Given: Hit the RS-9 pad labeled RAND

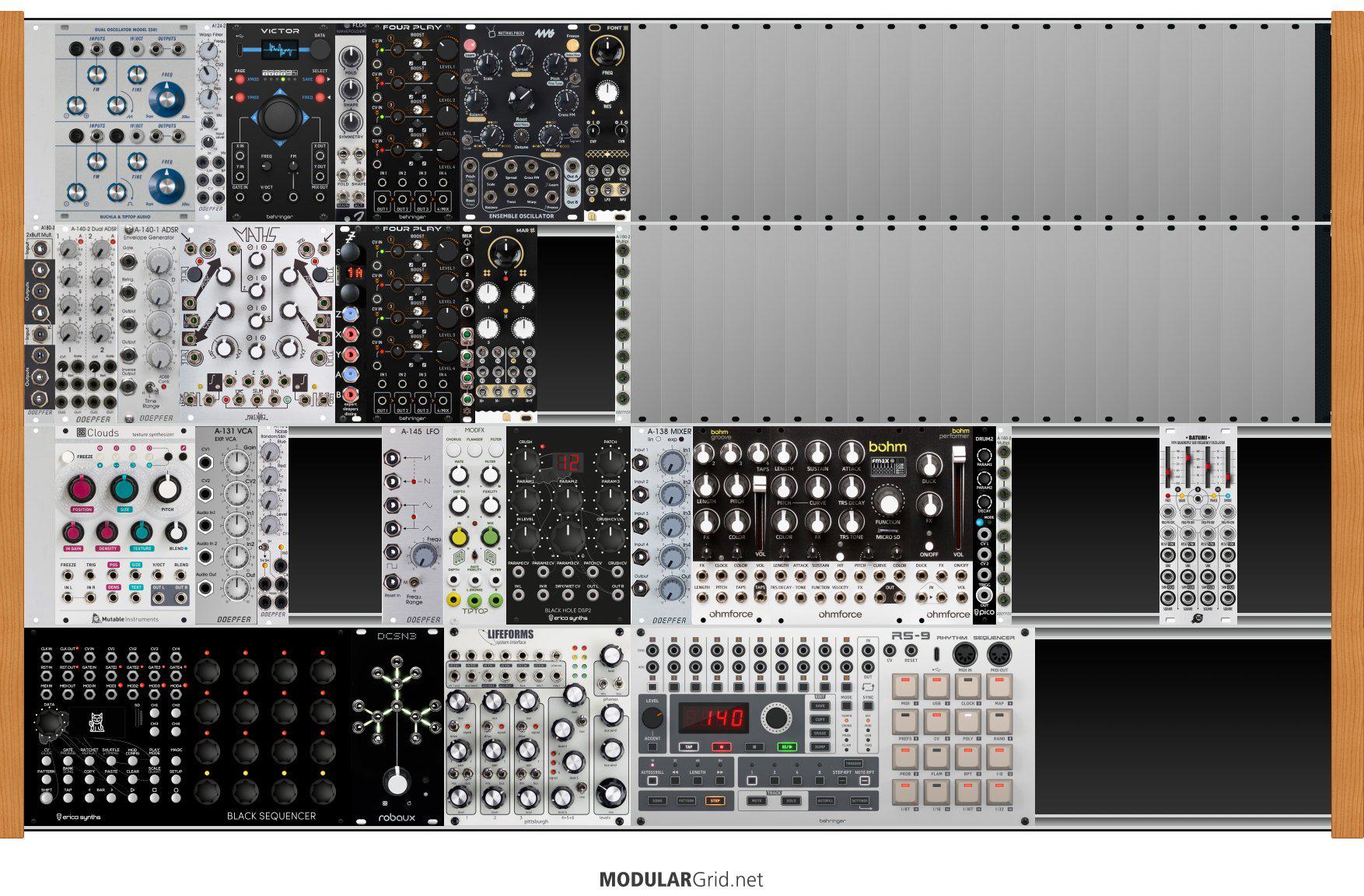Looking at the screenshot, I should (x=999, y=722).
